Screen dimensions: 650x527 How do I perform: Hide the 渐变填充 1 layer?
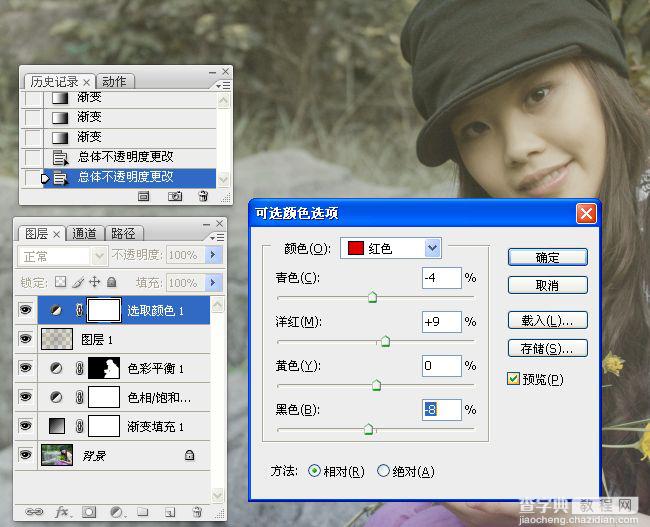(25, 426)
